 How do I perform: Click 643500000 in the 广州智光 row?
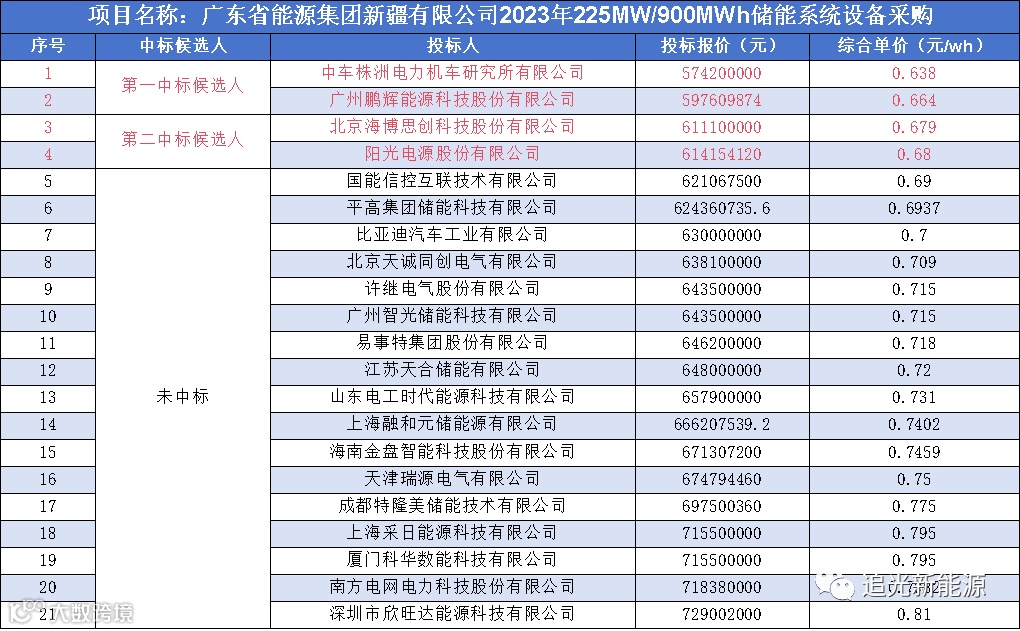click(x=722, y=316)
